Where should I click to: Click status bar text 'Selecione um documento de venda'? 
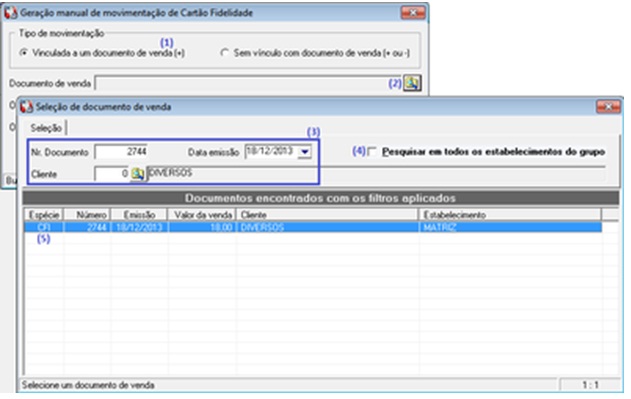coord(88,385)
